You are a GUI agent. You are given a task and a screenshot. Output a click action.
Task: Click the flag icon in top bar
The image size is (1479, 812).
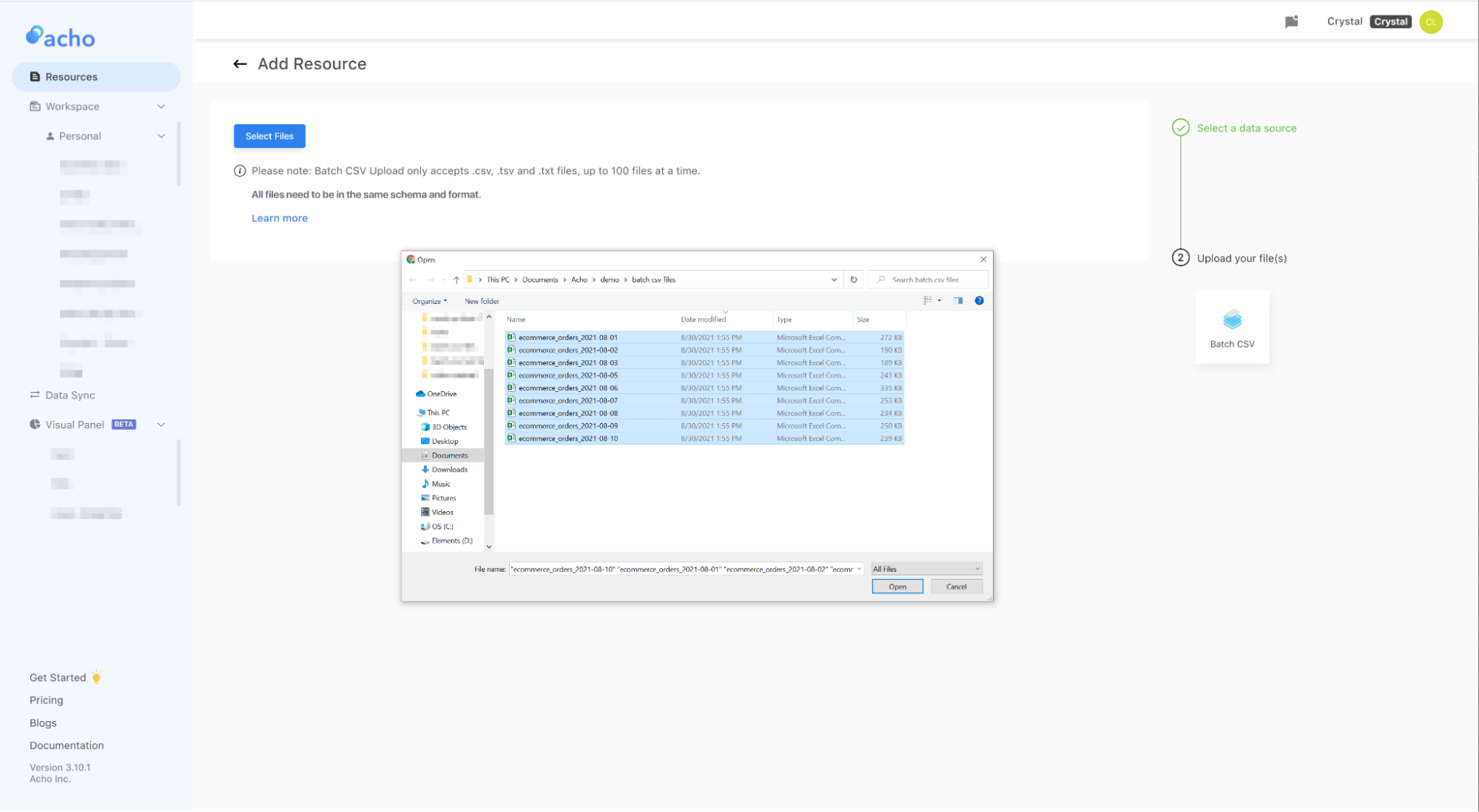click(x=1291, y=21)
